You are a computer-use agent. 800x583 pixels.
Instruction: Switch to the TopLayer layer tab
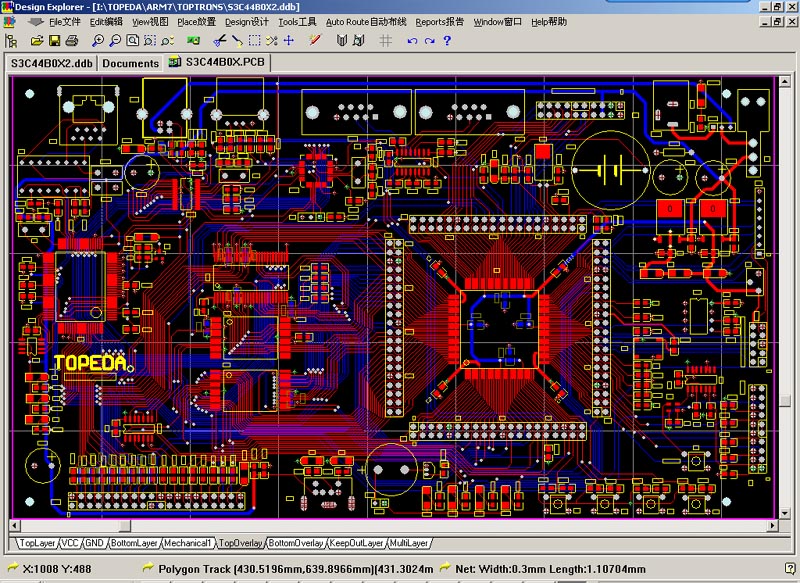coord(37,543)
